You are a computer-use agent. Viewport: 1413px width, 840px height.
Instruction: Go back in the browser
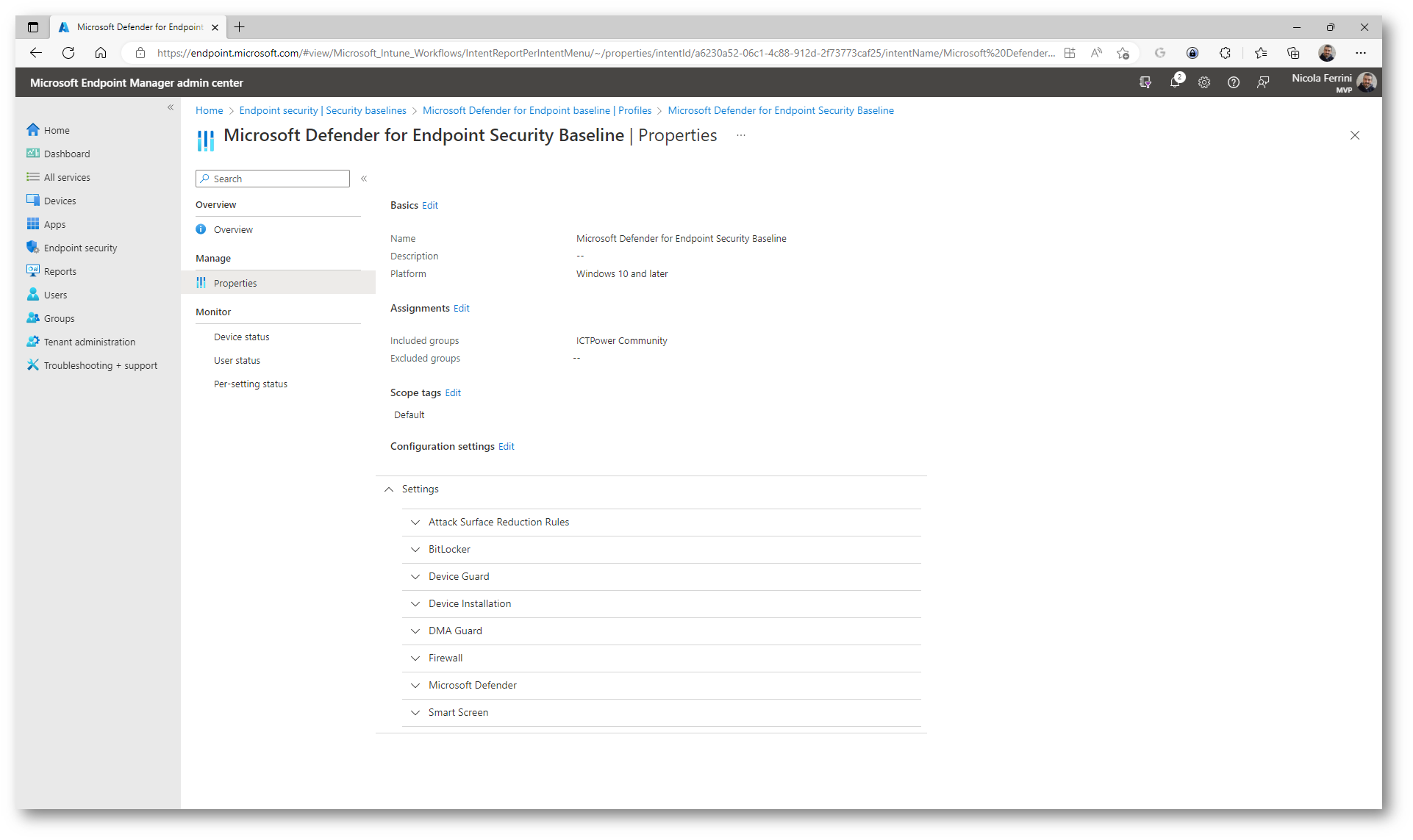tap(36, 53)
